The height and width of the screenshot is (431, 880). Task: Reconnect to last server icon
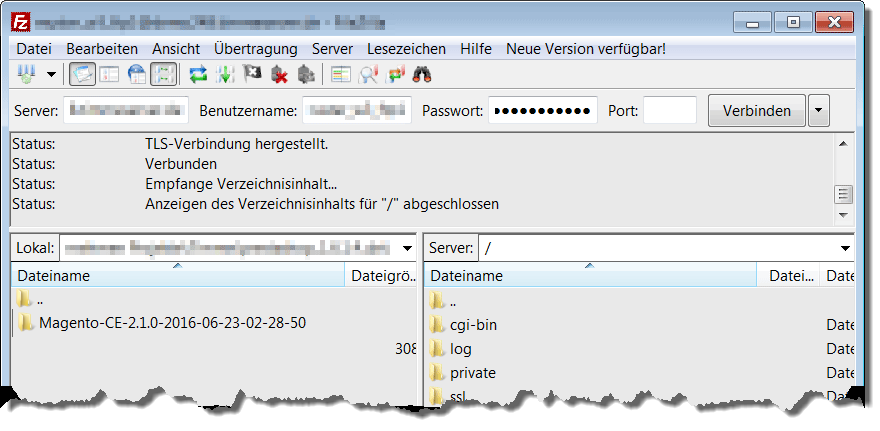pyautogui.click(x=306, y=74)
